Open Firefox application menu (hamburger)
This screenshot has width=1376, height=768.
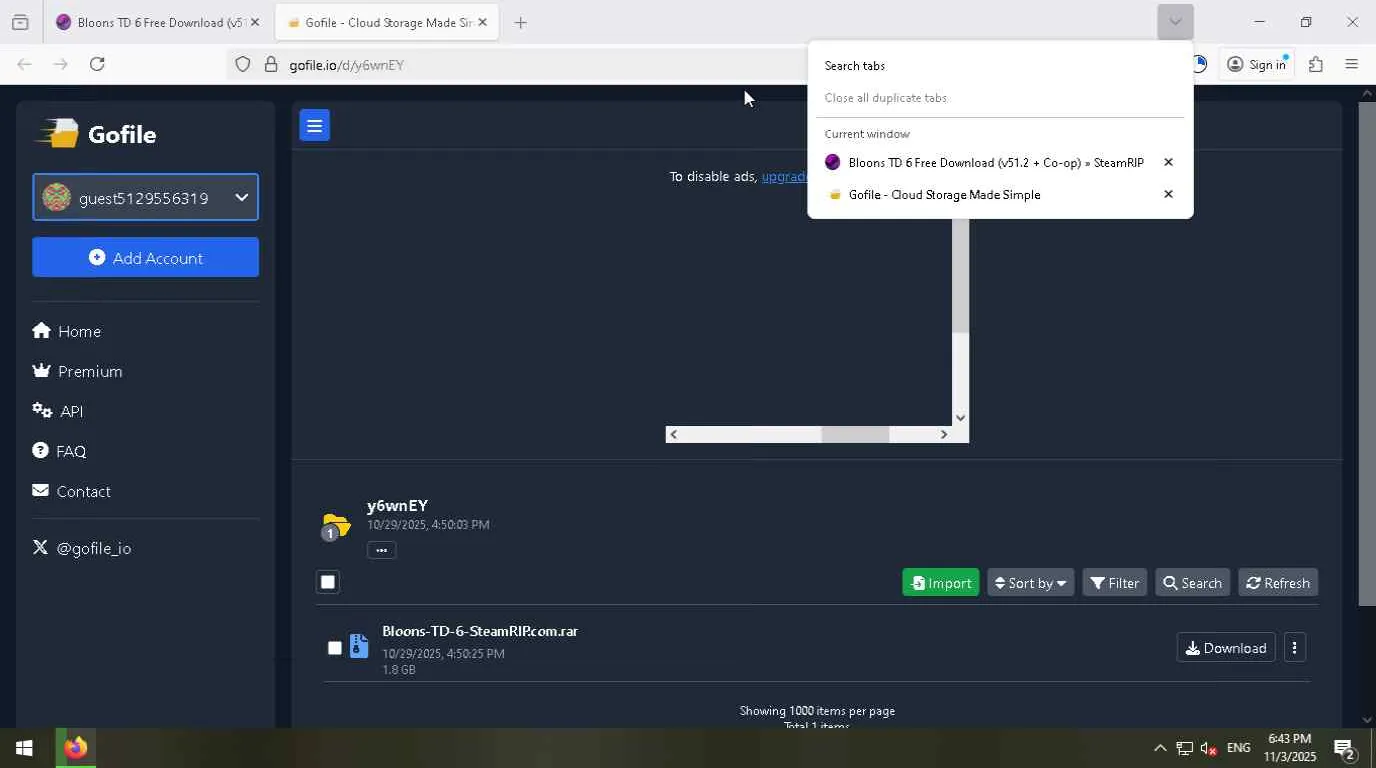(1351, 64)
